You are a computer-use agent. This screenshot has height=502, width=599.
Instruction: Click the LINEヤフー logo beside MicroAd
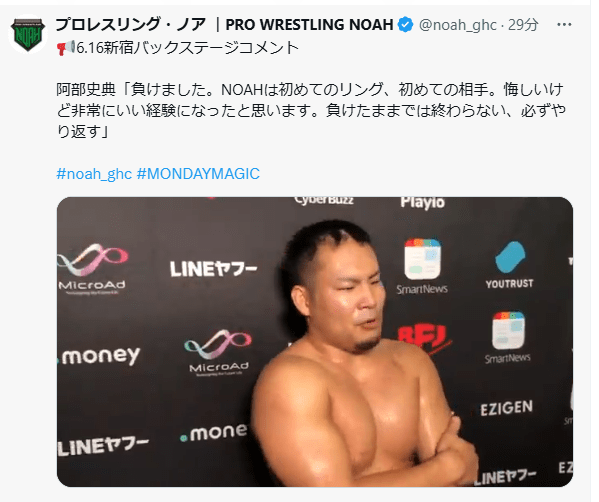point(214,269)
